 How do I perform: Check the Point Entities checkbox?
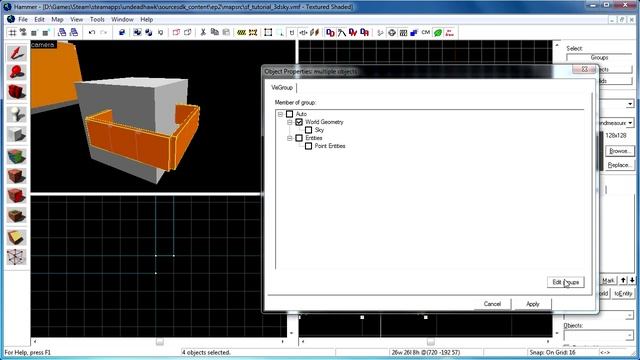[309, 146]
